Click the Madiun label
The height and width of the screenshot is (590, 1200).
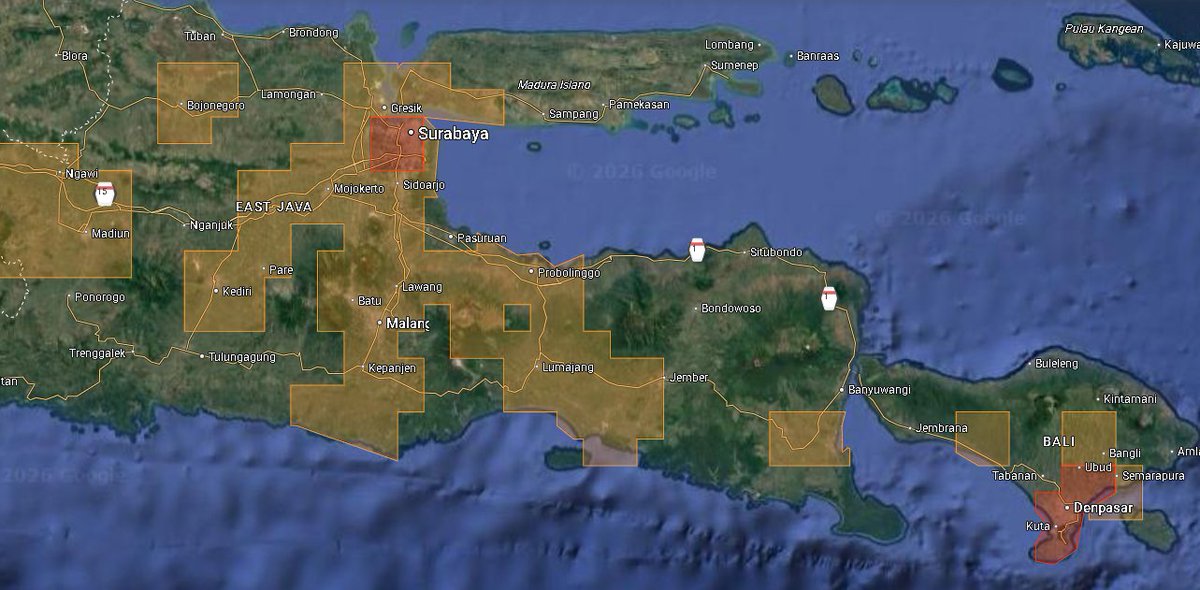click(x=110, y=233)
